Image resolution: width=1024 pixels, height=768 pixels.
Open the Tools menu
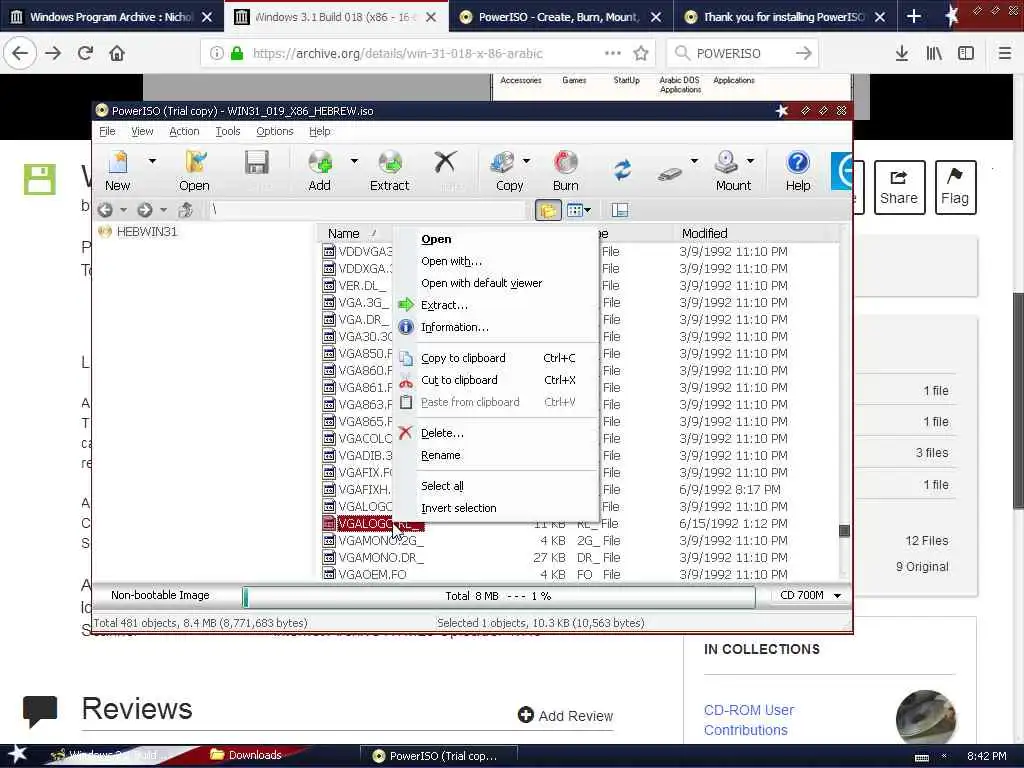click(x=228, y=131)
